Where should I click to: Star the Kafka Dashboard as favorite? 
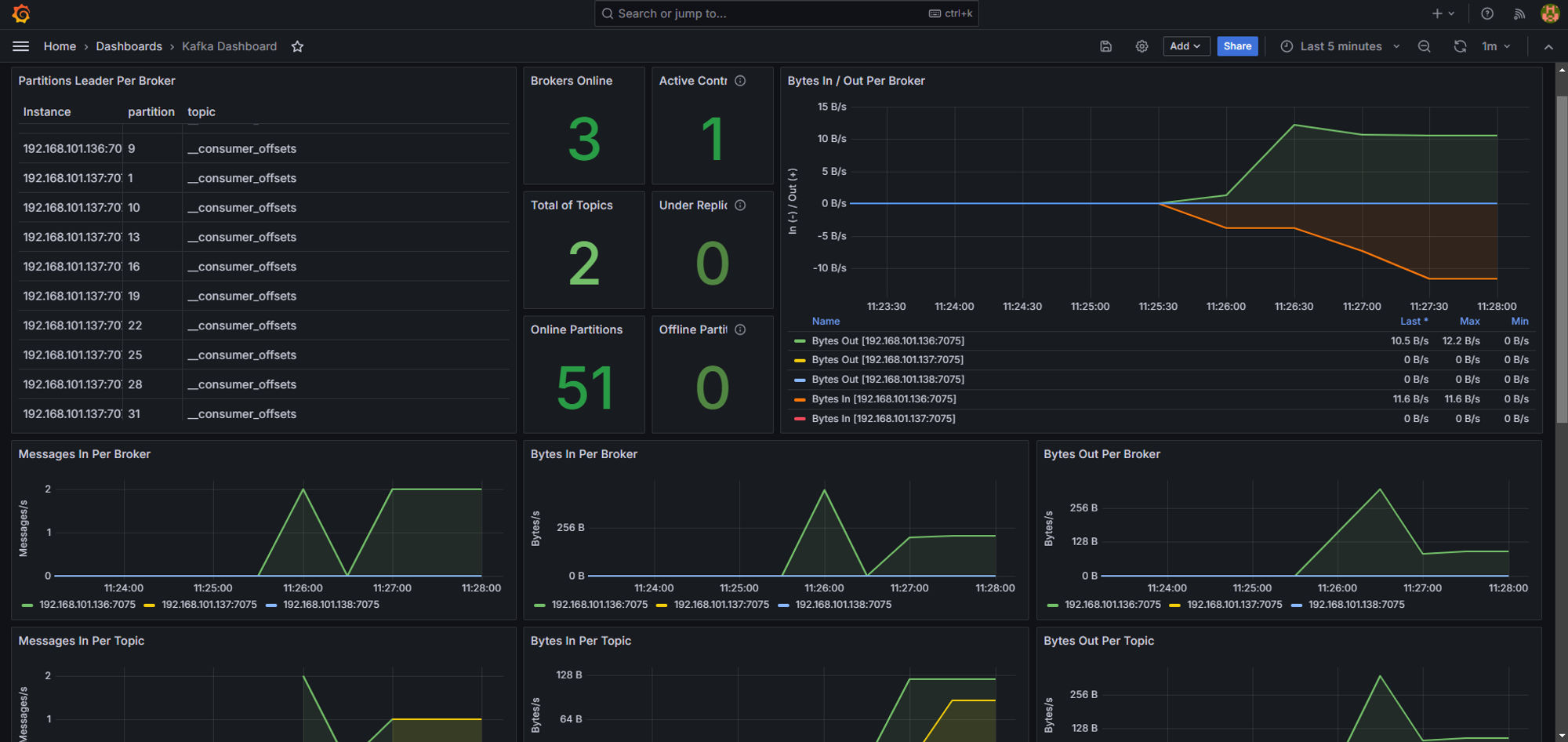(x=297, y=46)
